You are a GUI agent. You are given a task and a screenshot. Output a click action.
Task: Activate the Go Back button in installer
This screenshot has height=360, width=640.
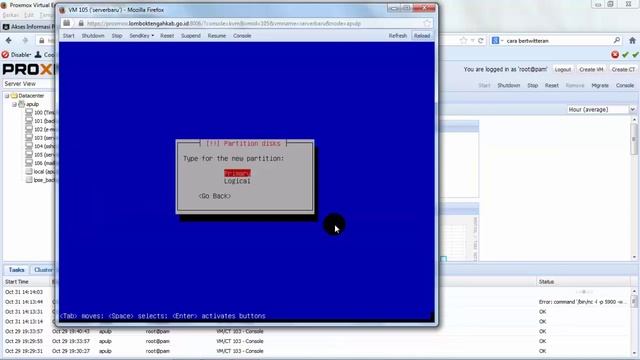[215, 196]
